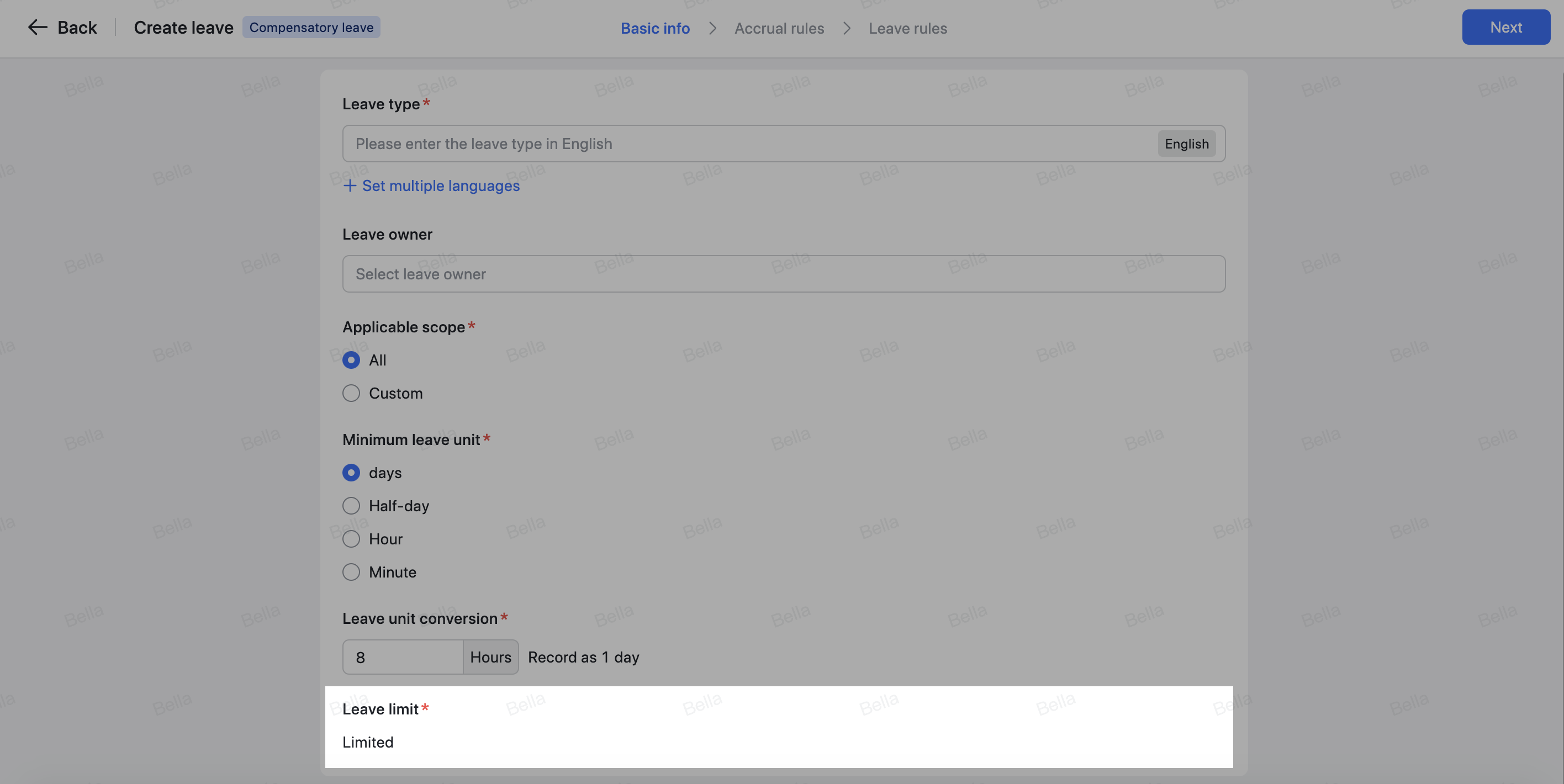Select the Custom applicable scope option

click(351, 393)
